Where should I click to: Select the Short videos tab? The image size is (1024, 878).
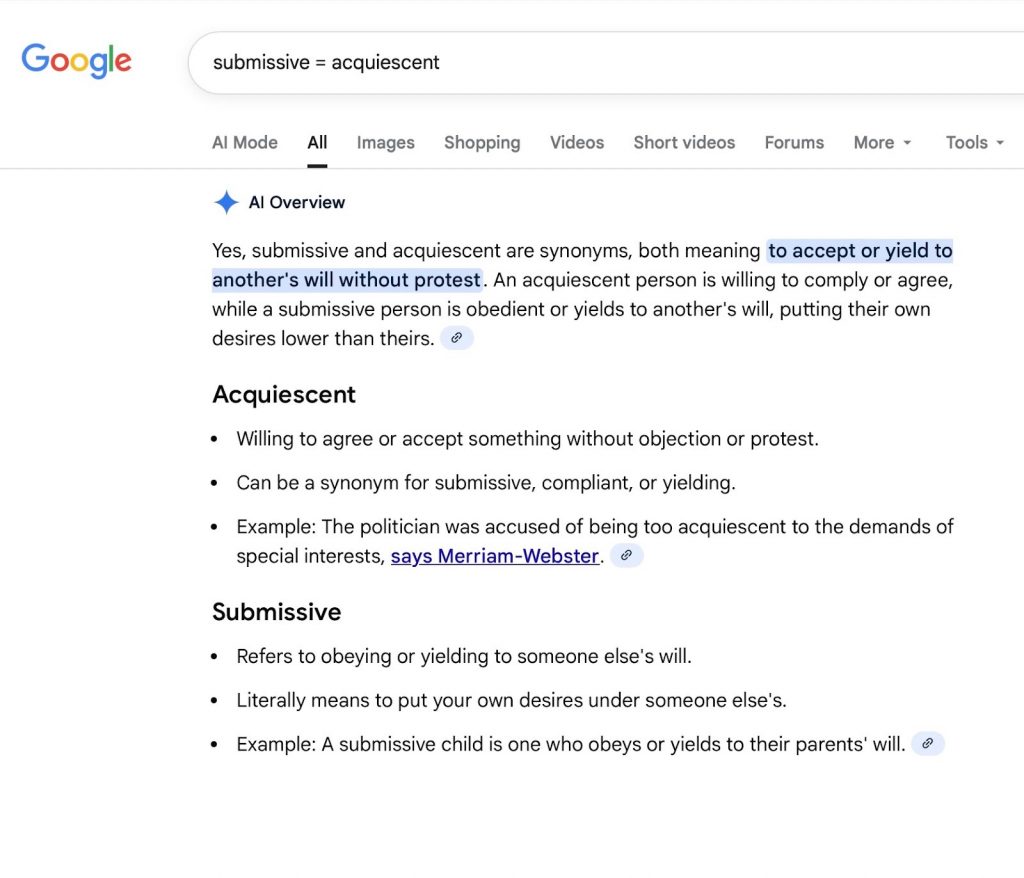click(x=684, y=142)
